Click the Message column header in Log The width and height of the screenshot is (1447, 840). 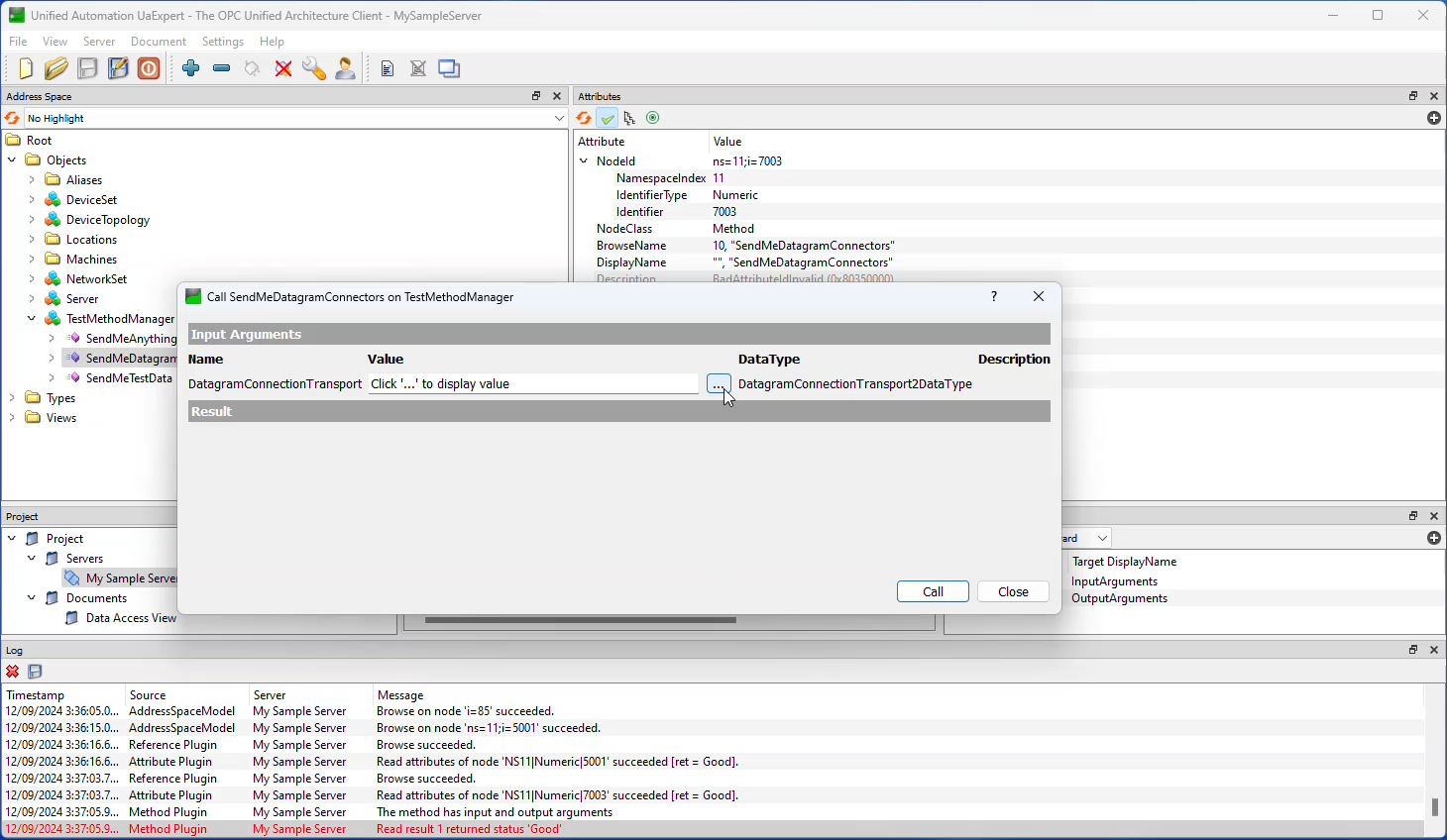pos(898,695)
